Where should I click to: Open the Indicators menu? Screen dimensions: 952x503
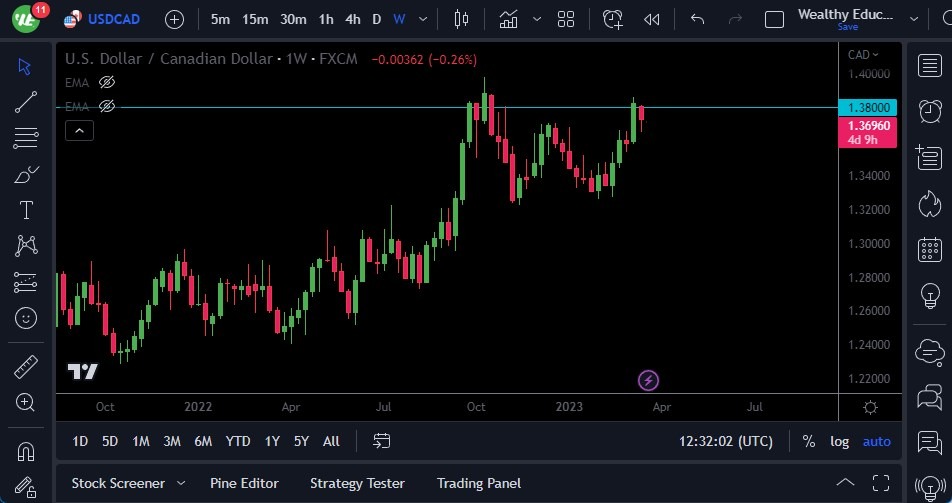(x=509, y=19)
